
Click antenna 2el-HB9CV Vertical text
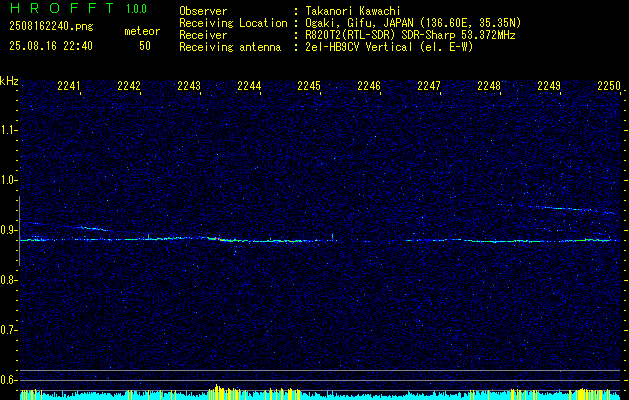(x=389, y=47)
